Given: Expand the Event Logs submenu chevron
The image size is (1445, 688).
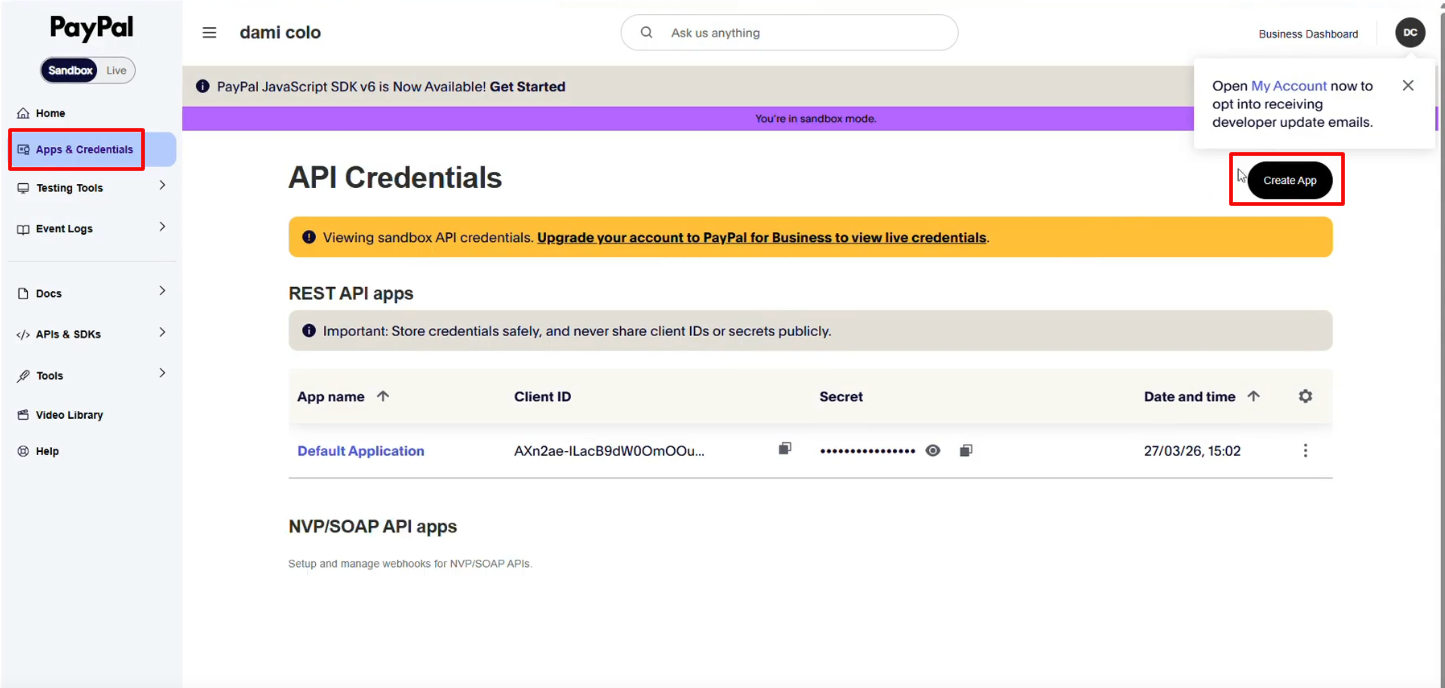Looking at the screenshot, I should [162, 227].
